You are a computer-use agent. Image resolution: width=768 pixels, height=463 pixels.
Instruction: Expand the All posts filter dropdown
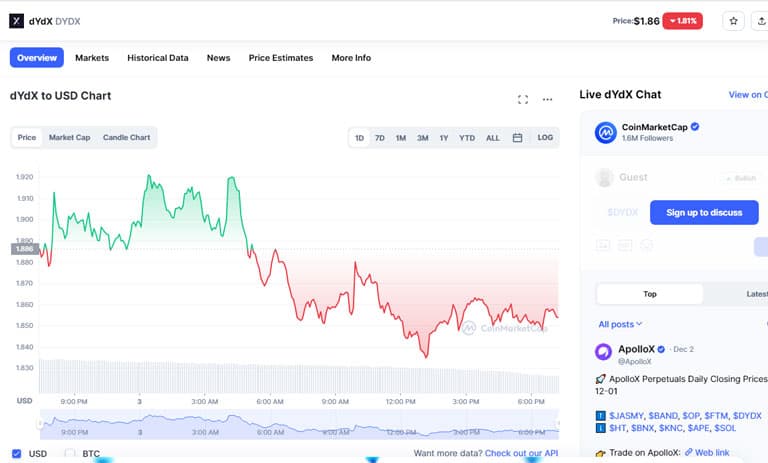tap(620, 324)
